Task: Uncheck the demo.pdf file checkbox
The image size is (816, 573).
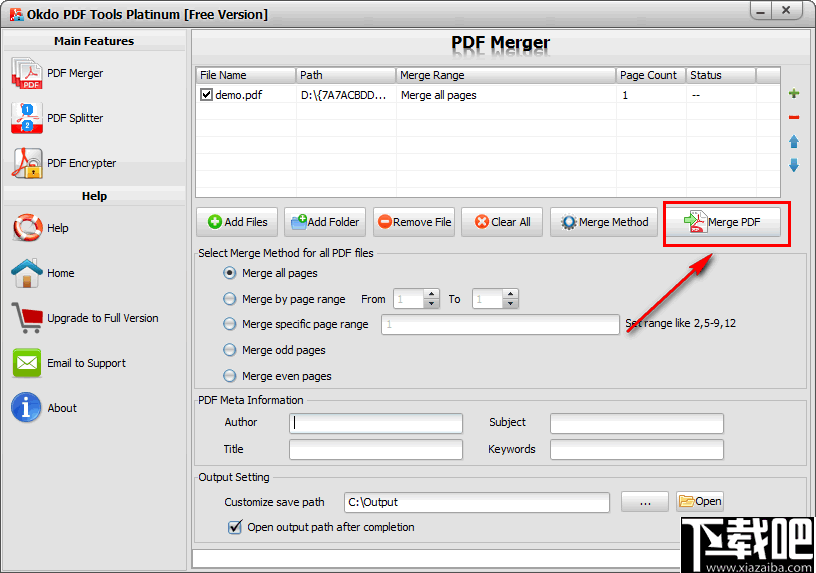Action: [x=207, y=95]
